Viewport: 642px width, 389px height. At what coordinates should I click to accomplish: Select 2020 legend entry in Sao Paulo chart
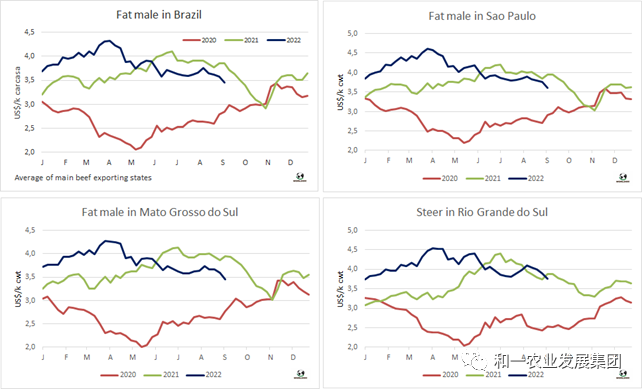click(x=440, y=179)
